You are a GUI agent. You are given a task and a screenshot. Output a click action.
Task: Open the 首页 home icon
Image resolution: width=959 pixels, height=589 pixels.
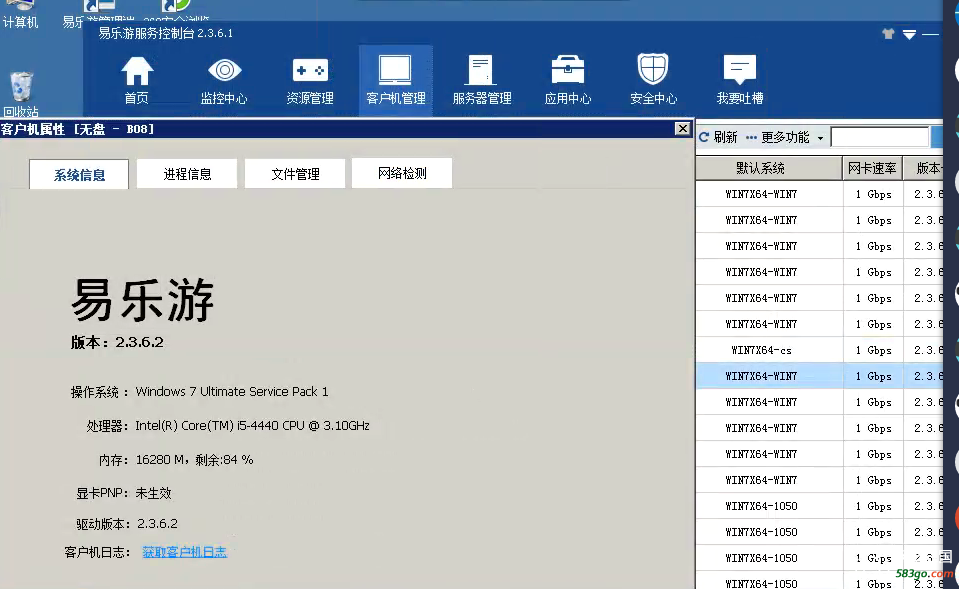(136, 80)
